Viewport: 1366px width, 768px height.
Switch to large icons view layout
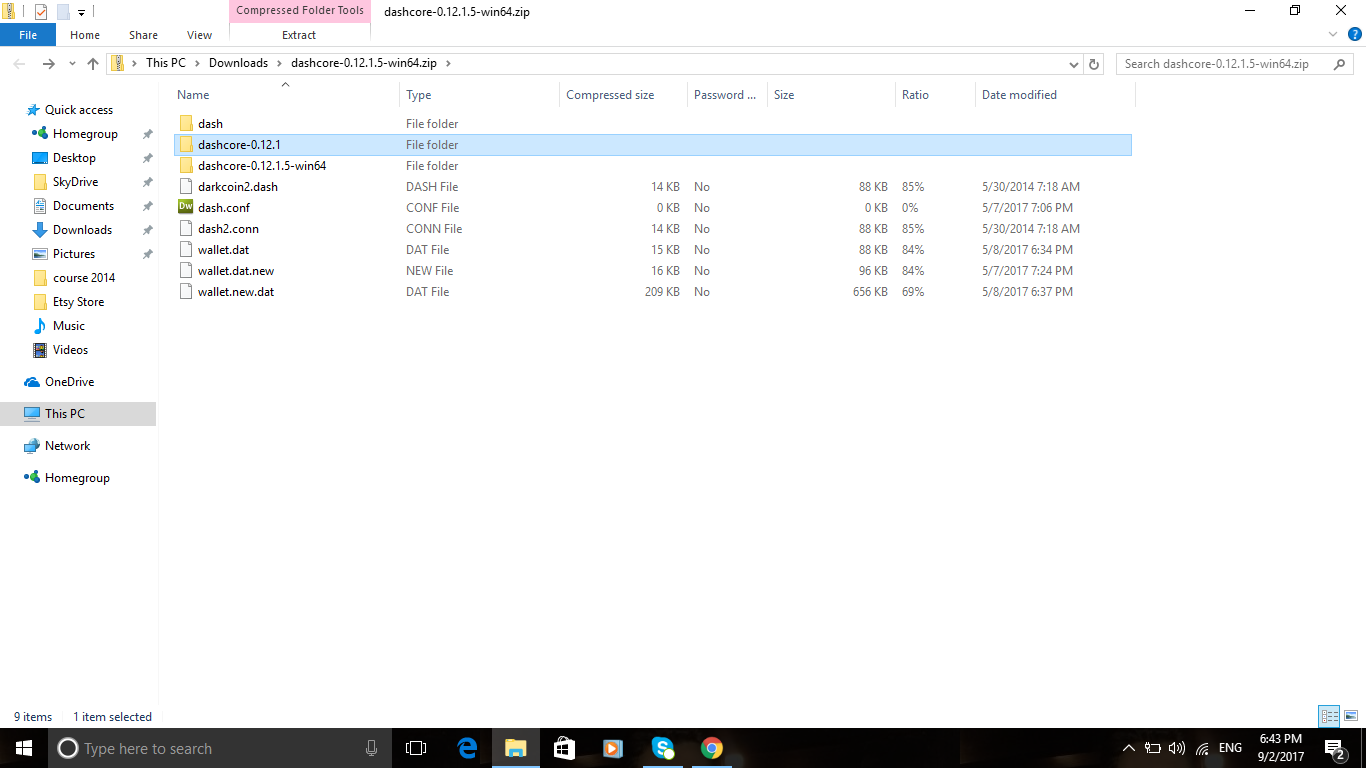1351,716
